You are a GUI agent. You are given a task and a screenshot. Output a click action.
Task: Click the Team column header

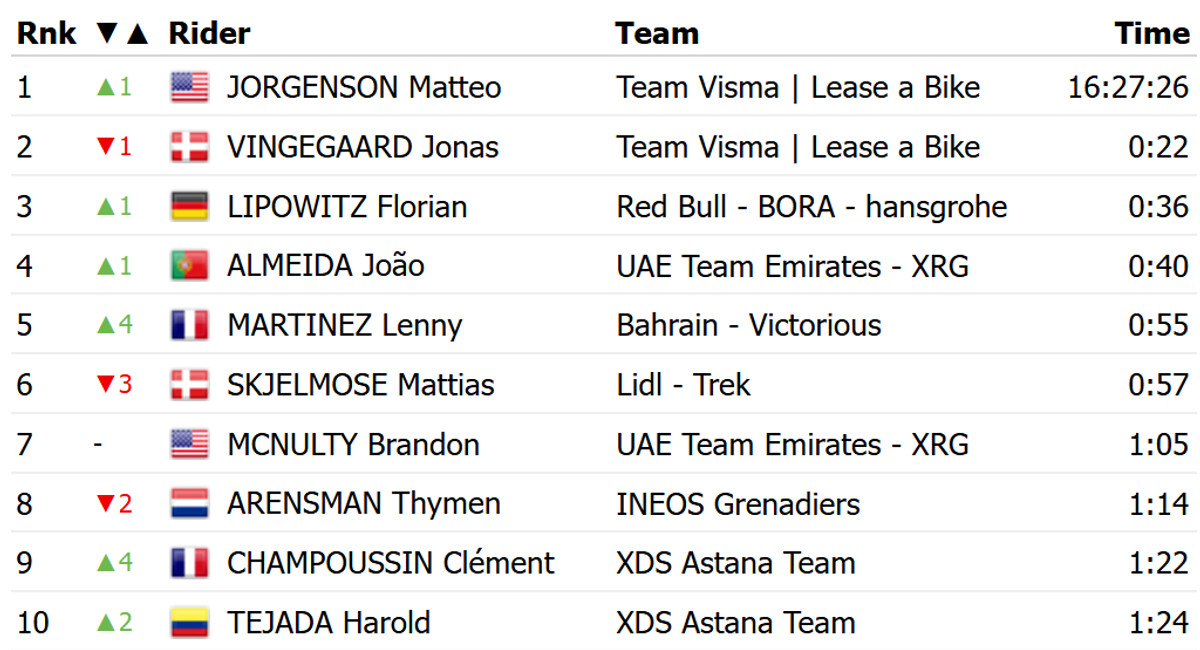(x=656, y=34)
